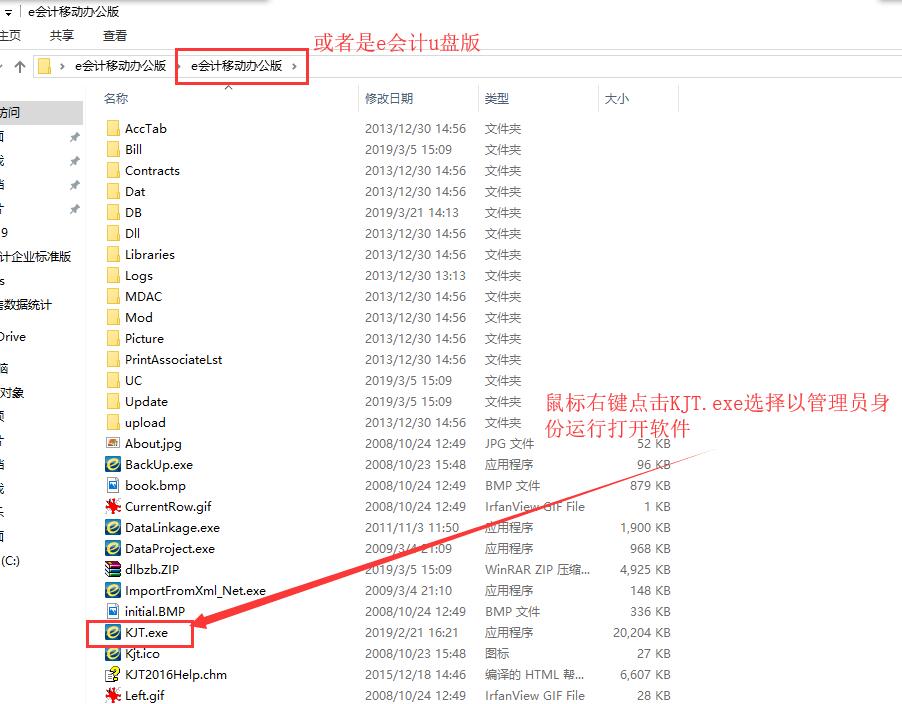
Task: Select the file name Kjt.ico
Action: (142, 653)
